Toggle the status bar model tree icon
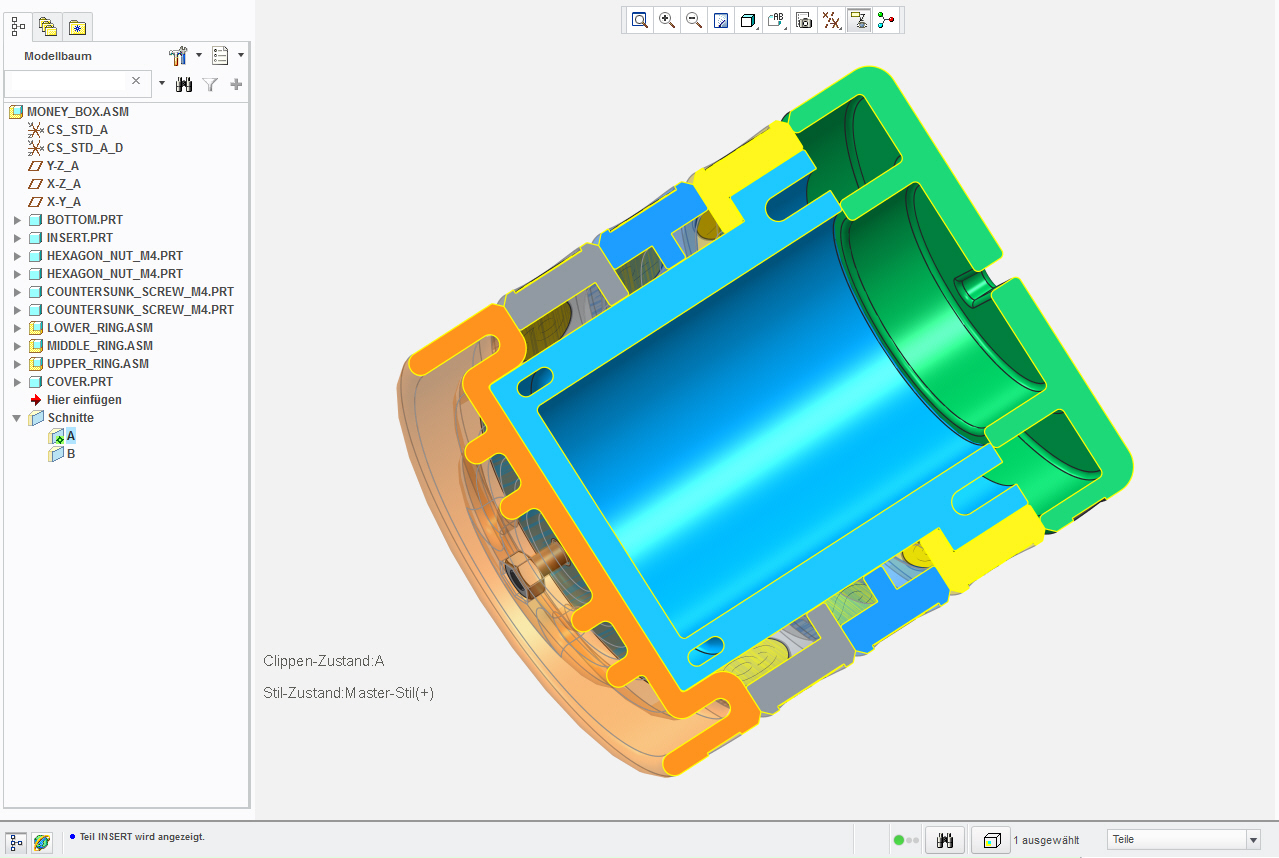Image resolution: width=1279 pixels, height=858 pixels. pyautogui.click(x=16, y=842)
